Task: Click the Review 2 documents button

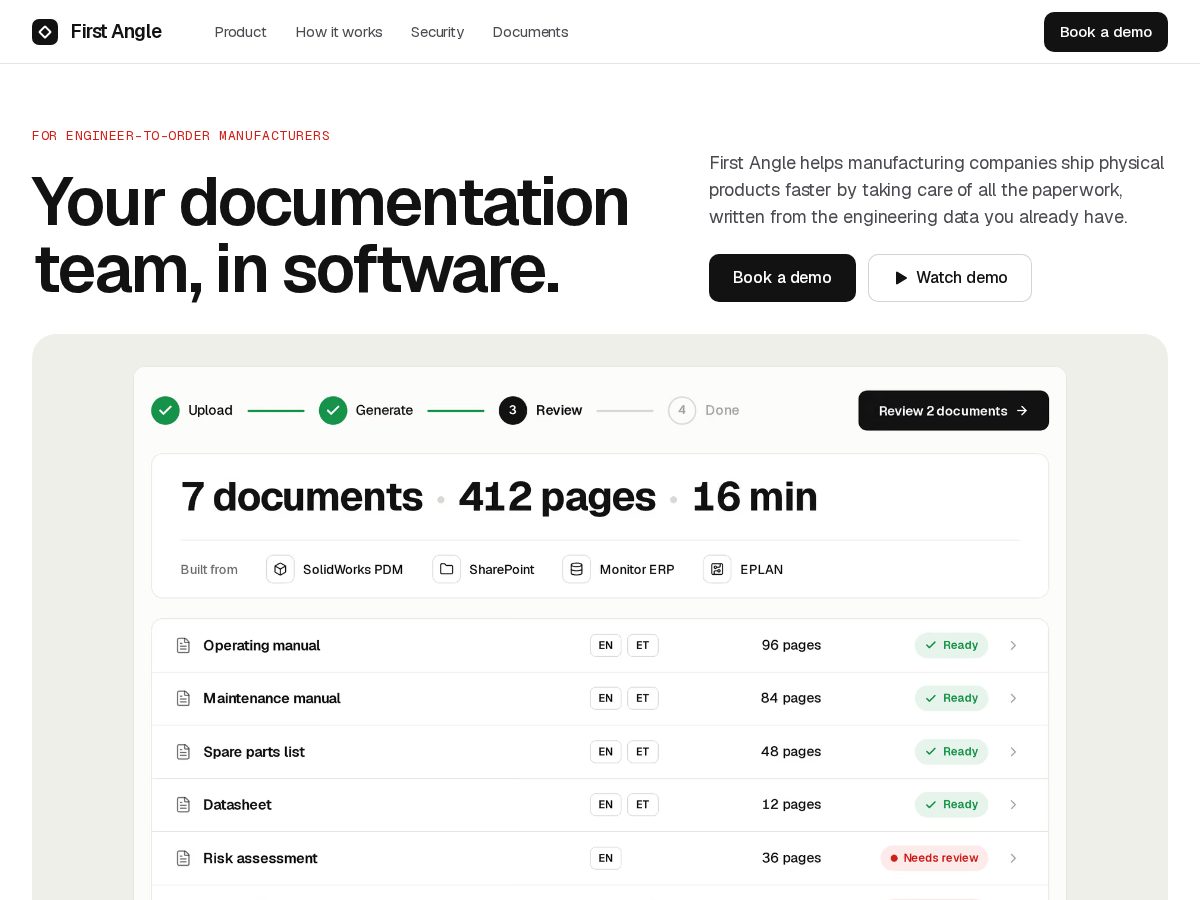Action: tap(953, 411)
